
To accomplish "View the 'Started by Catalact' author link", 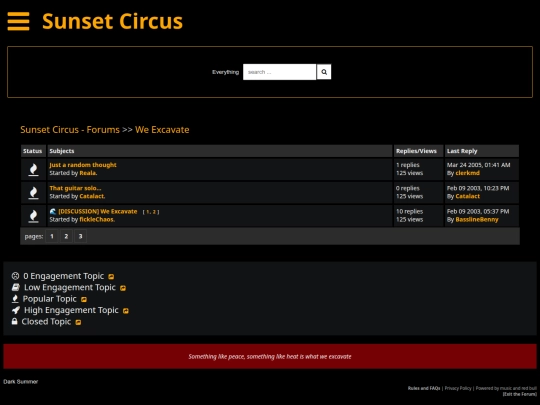I will [92, 196].
